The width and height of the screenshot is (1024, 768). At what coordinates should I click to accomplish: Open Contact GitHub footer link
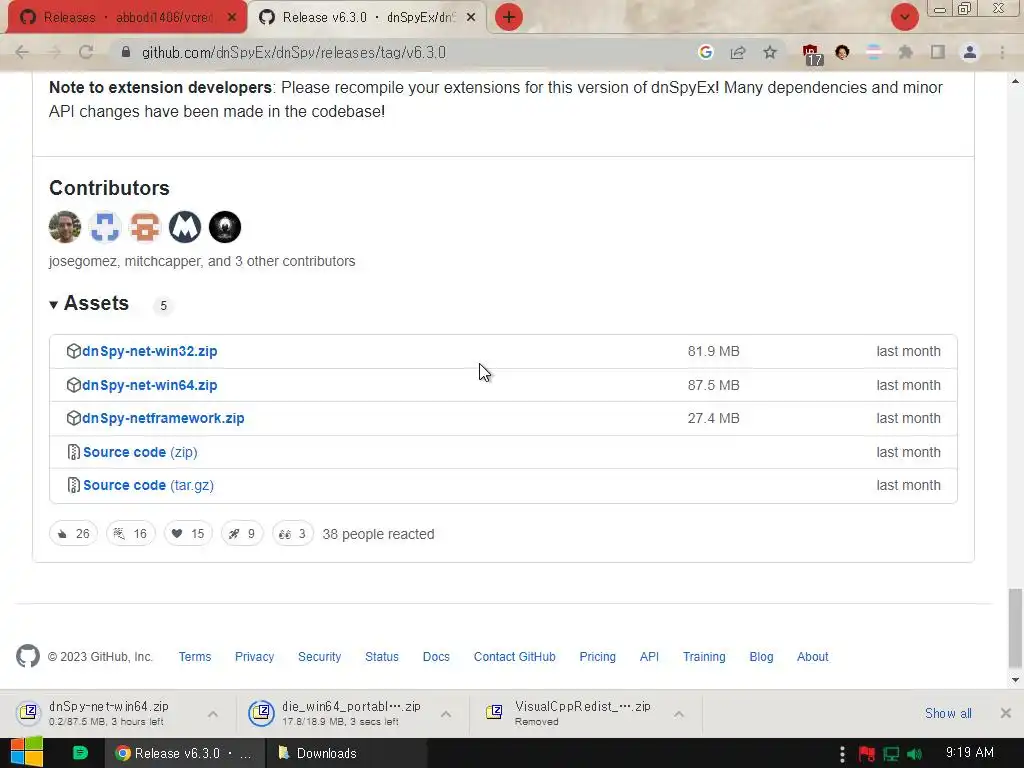[x=514, y=656]
